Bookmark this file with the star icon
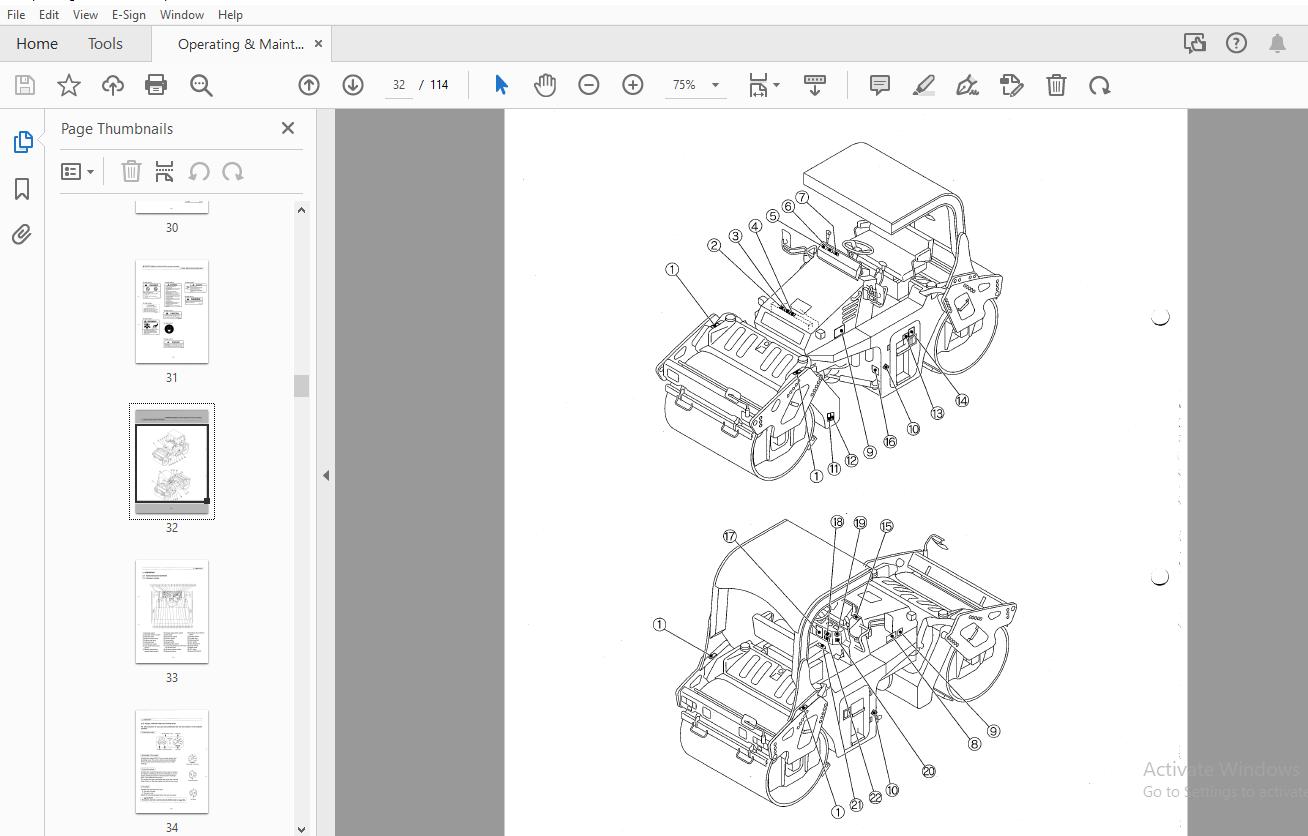The width and height of the screenshot is (1308, 836). (69, 85)
